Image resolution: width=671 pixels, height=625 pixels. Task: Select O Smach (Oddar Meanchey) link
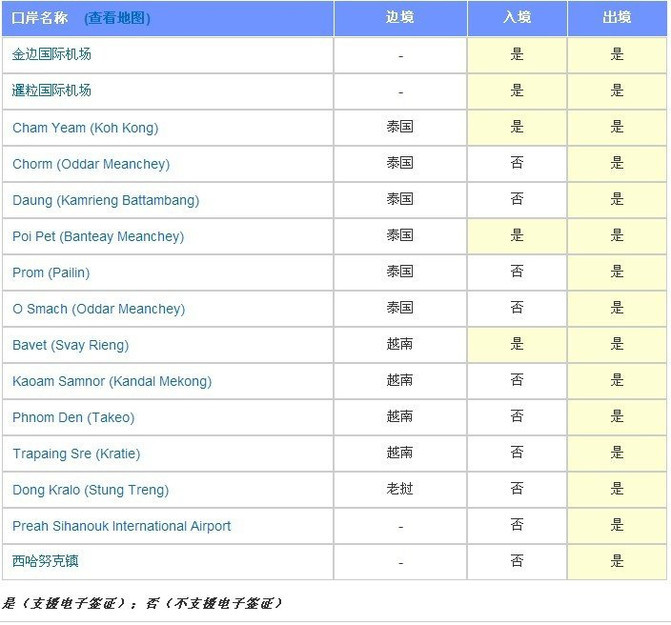click(x=98, y=309)
